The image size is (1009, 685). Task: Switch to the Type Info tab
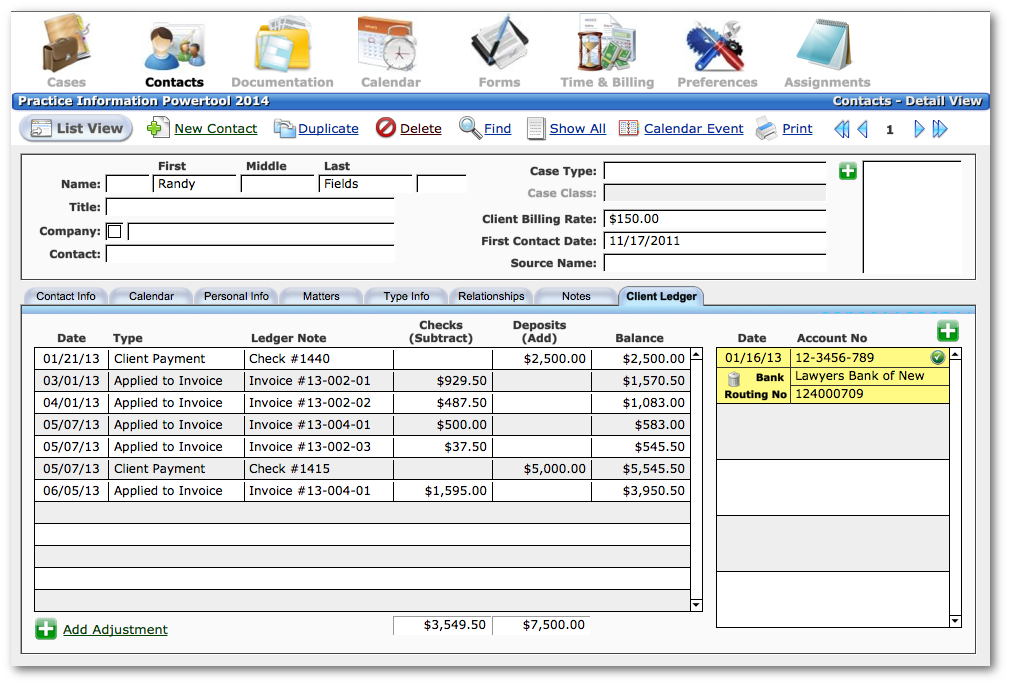(x=406, y=296)
